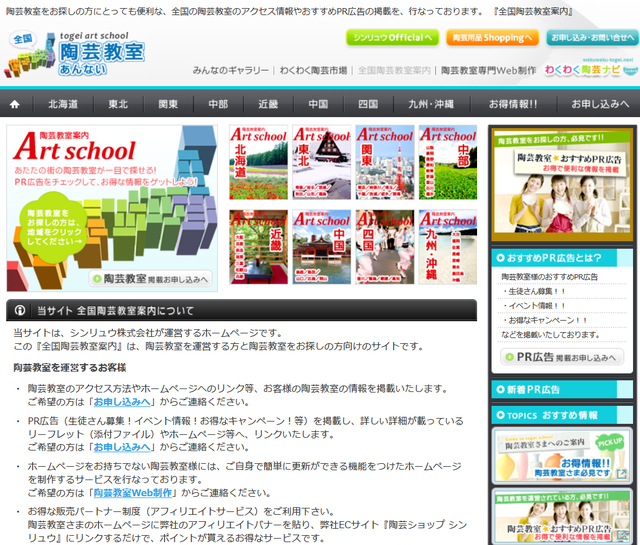Open the 関東 Art school thumbnail
This screenshot has height=545, width=640.
384,162
